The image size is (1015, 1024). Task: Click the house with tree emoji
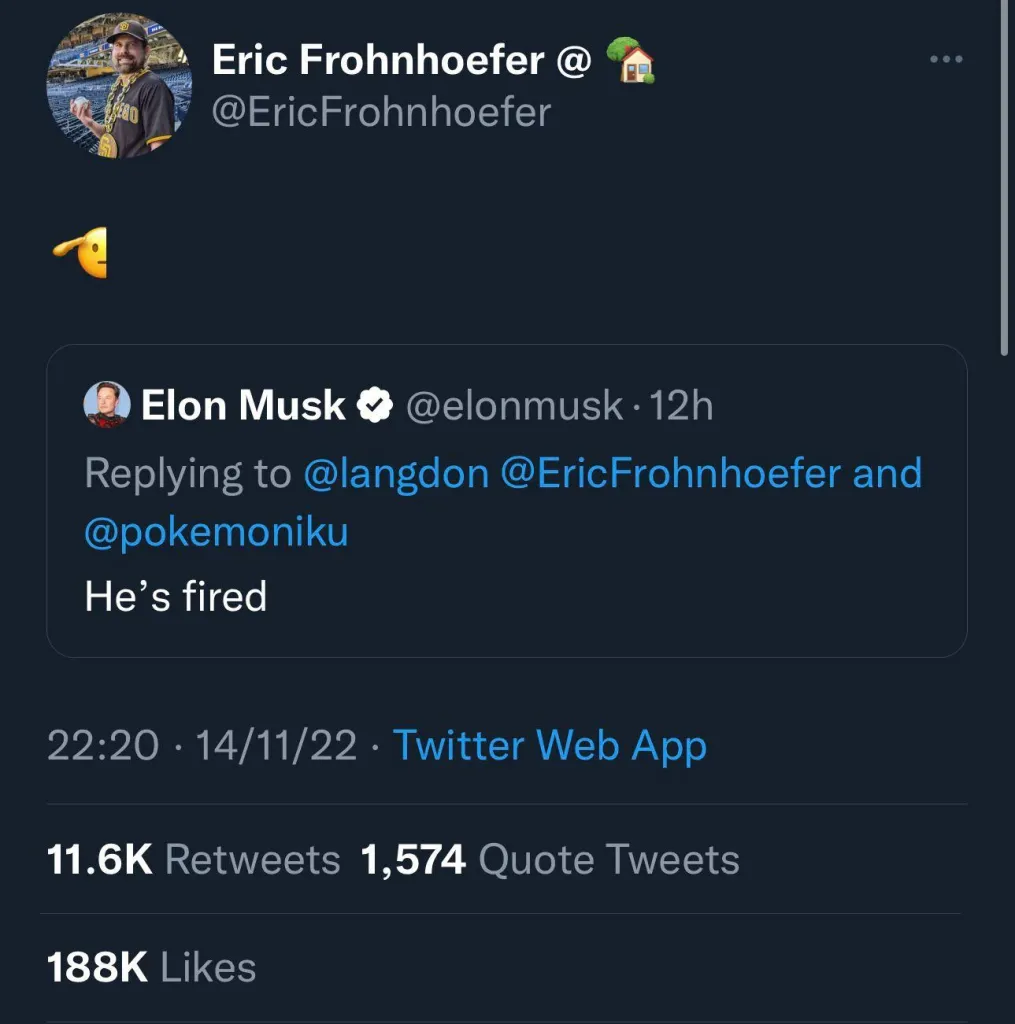(630, 60)
